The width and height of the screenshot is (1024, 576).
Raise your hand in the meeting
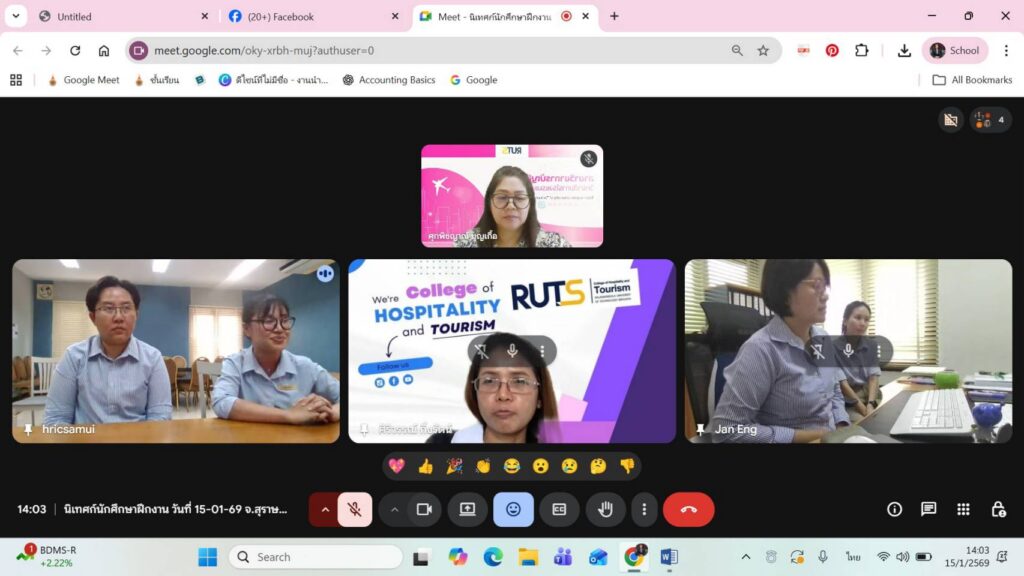tap(605, 509)
